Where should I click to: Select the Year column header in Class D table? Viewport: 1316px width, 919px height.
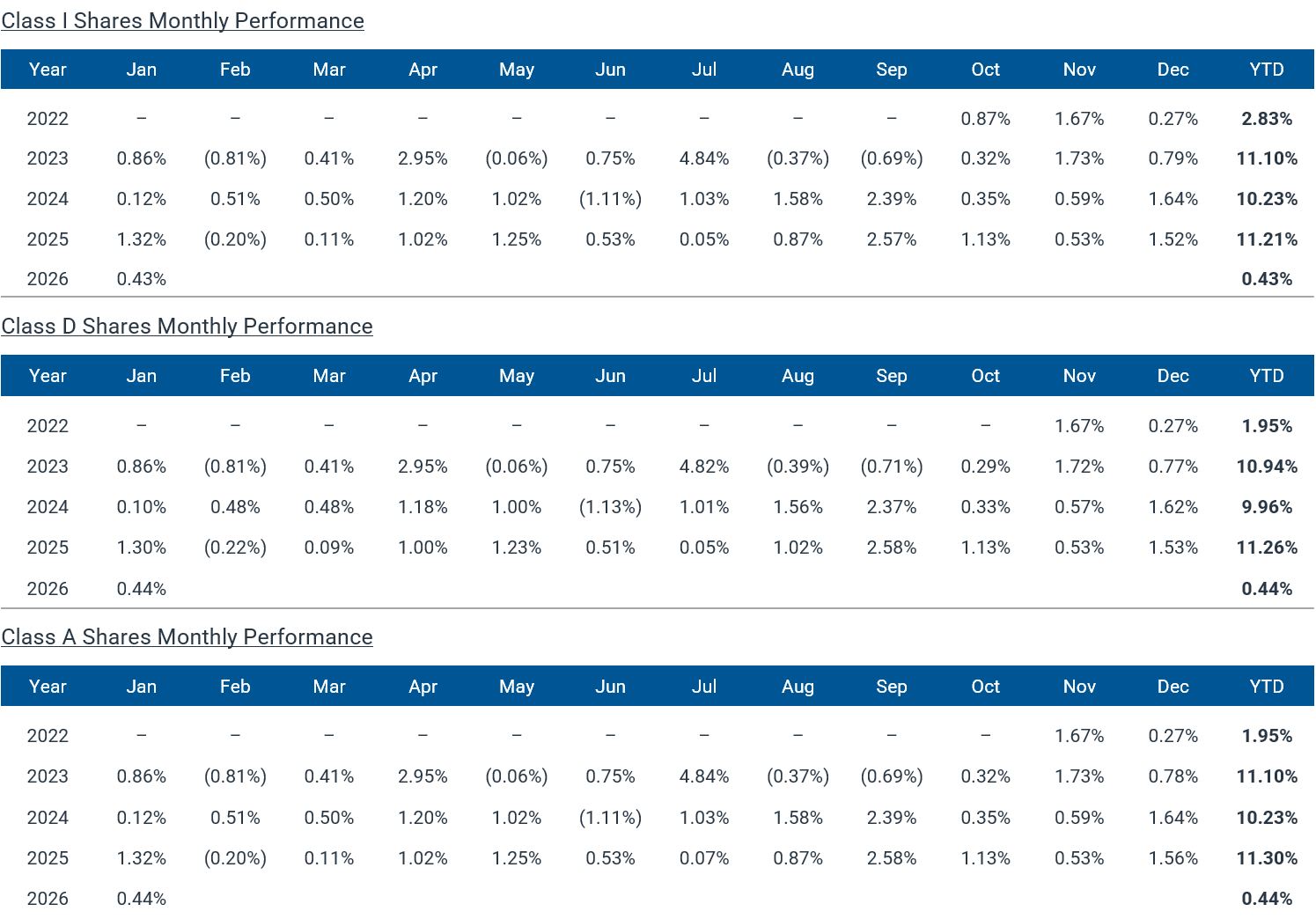click(x=48, y=376)
